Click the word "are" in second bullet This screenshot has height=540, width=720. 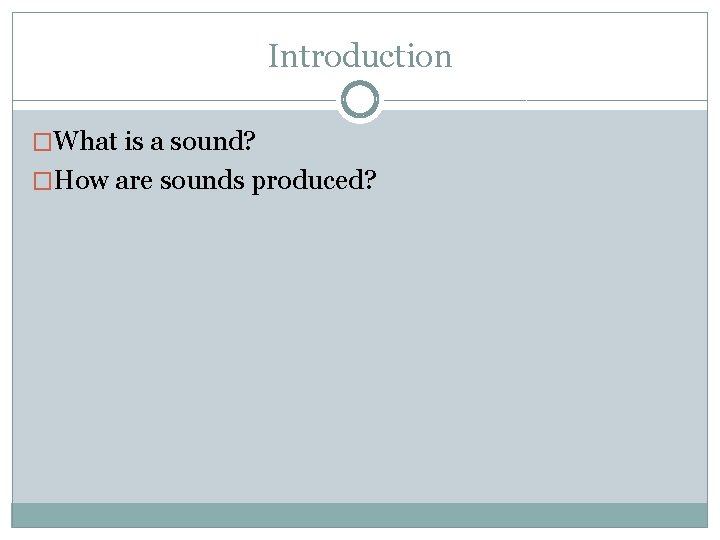134,182
